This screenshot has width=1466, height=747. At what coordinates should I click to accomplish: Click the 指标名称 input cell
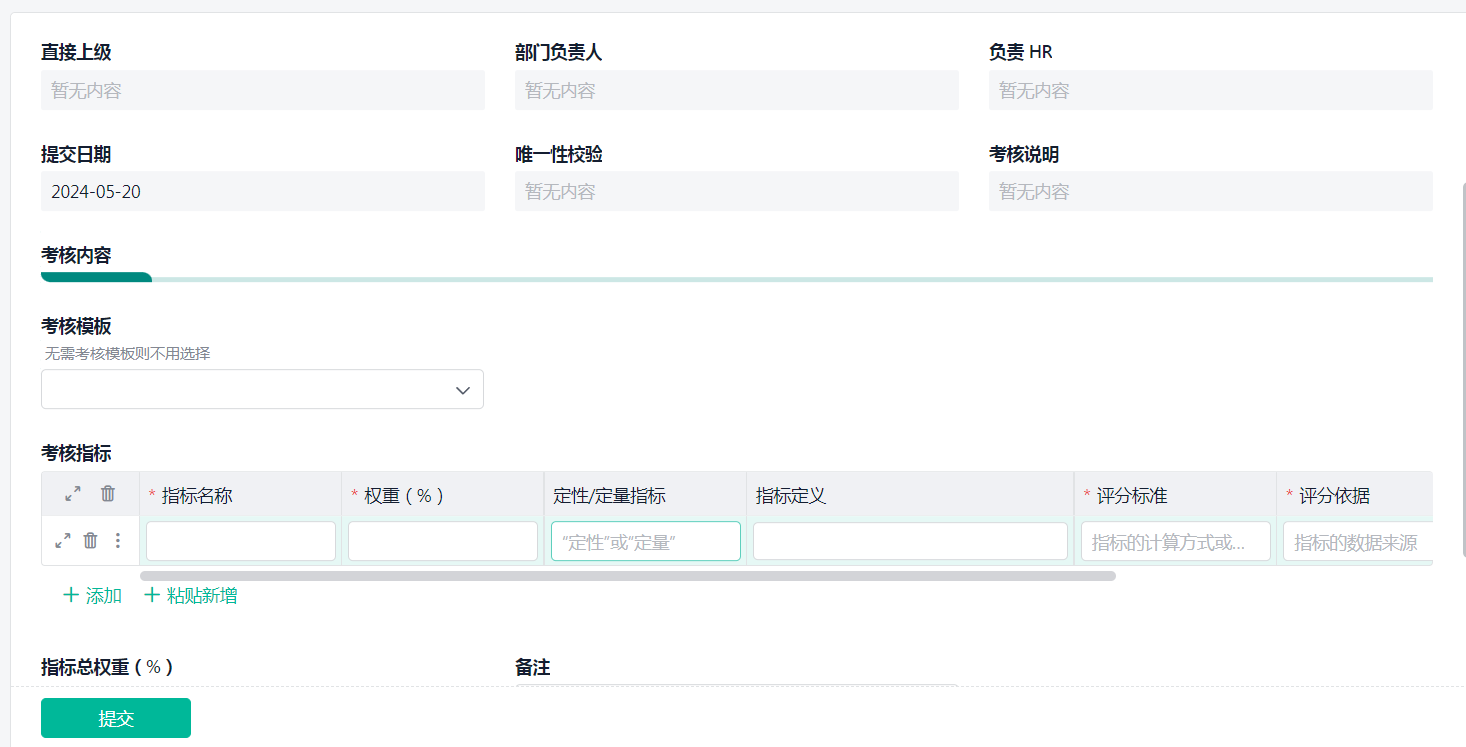(x=241, y=541)
